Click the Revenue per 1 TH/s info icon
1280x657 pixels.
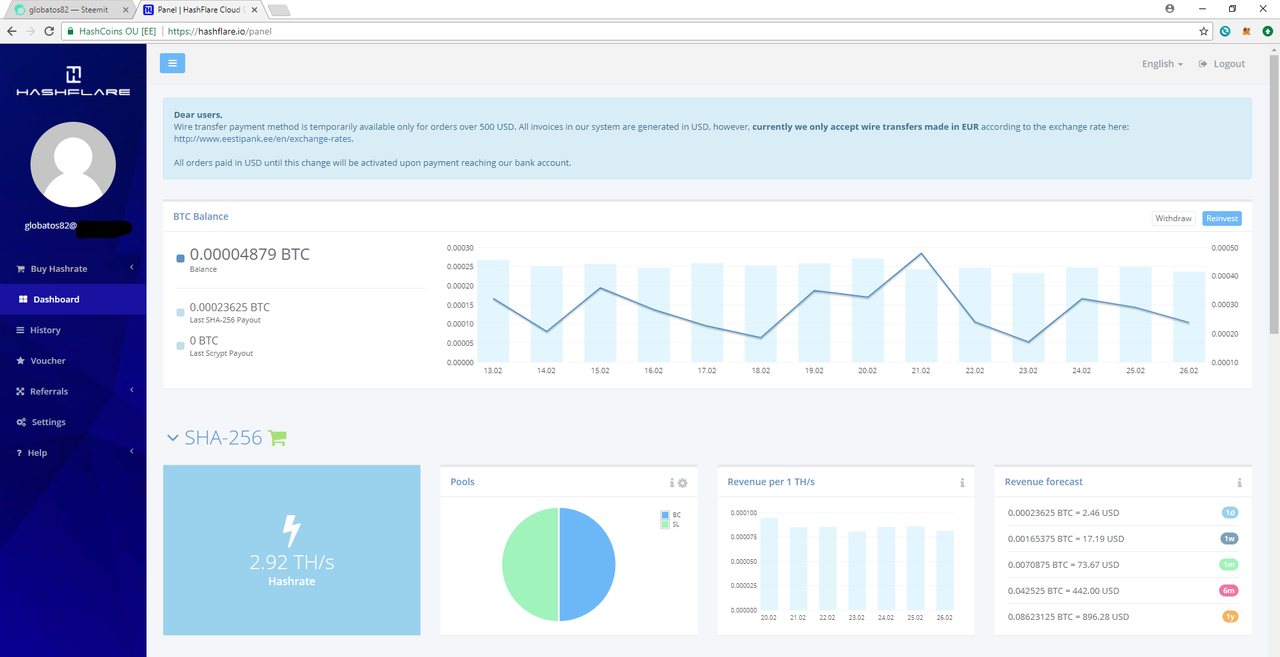962,483
